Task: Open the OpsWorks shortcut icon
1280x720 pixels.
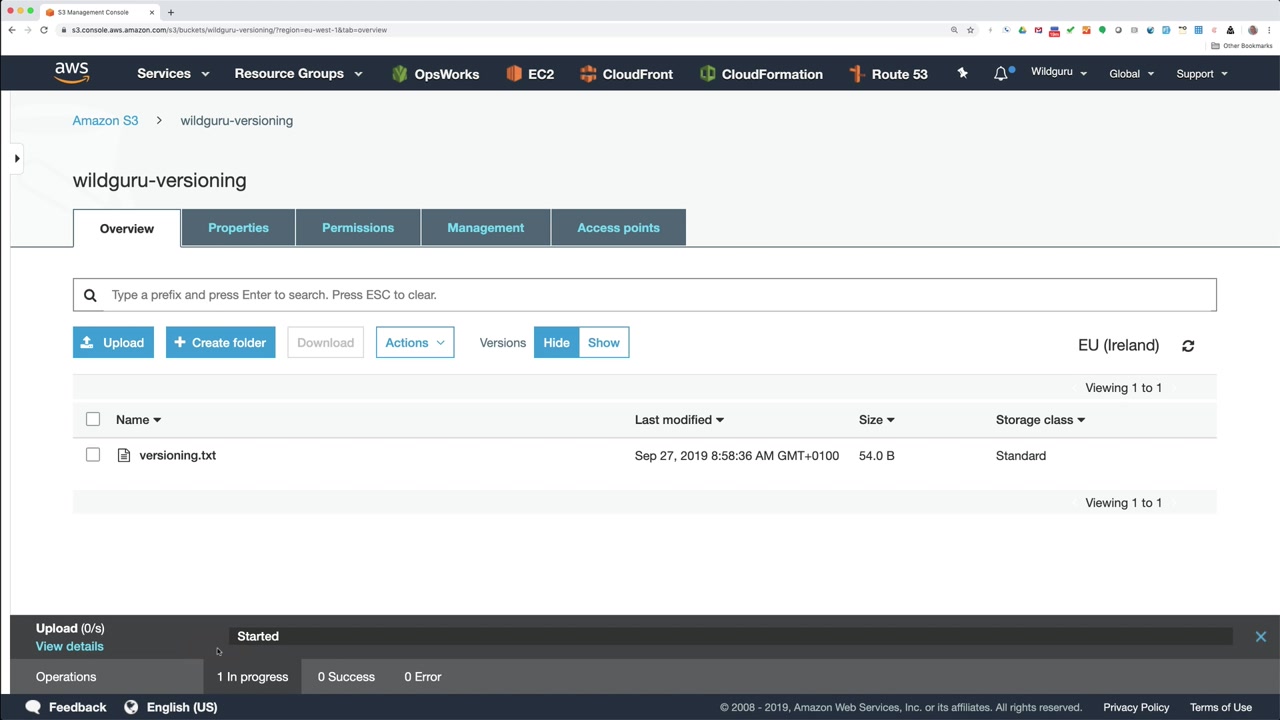Action: (400, 74)
